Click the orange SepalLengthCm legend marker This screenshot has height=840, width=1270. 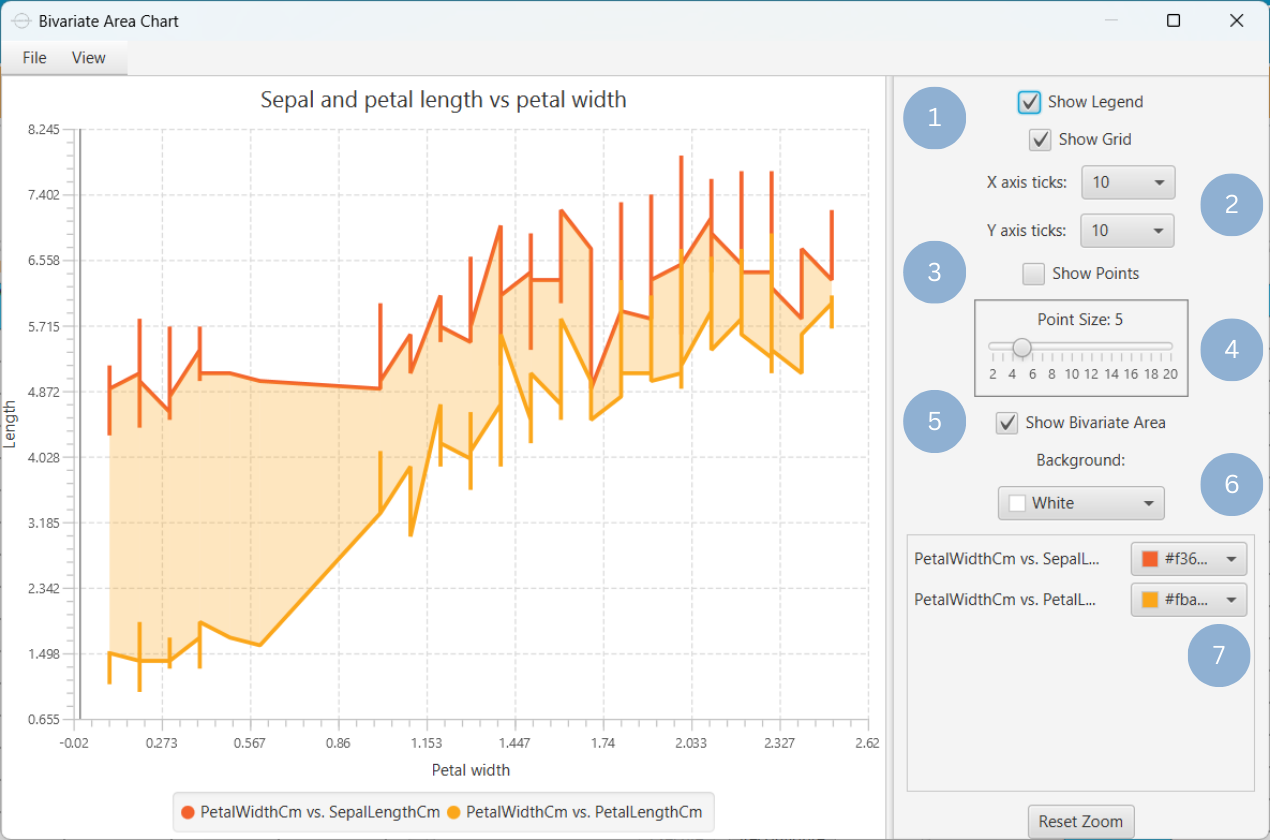pos(187,812)
